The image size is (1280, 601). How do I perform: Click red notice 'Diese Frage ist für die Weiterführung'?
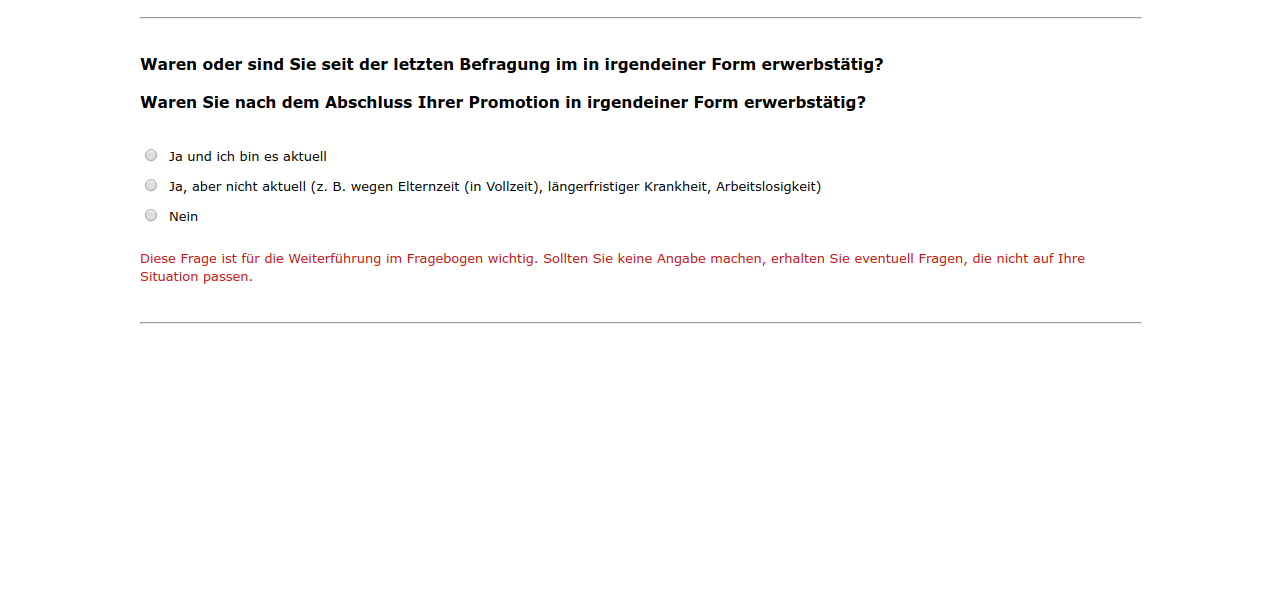612,268
